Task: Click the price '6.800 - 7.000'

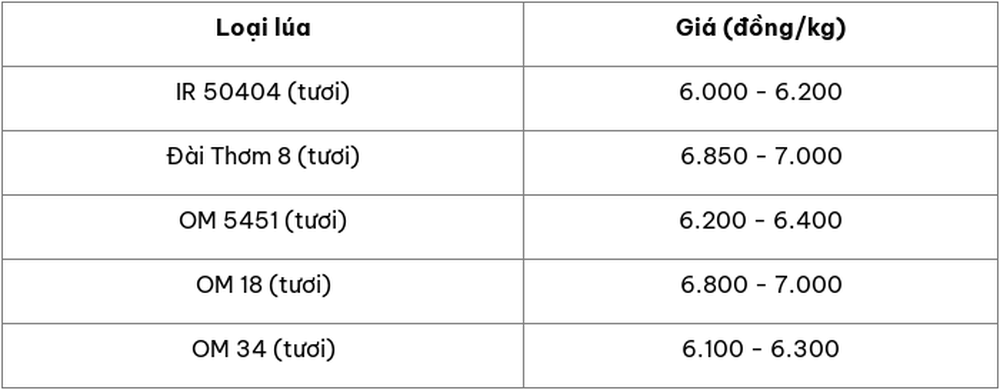Action: (x=761, y=285)
